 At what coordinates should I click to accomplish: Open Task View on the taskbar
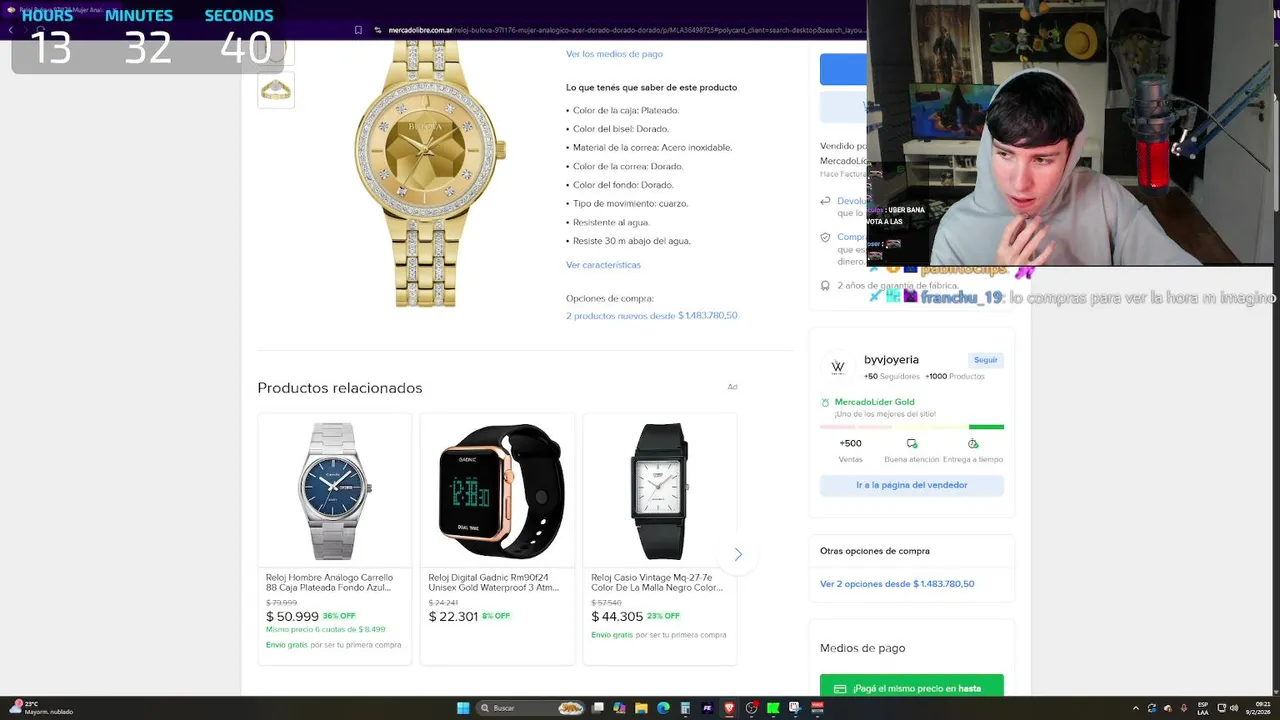pyautogui.click(x=597, y=708)
